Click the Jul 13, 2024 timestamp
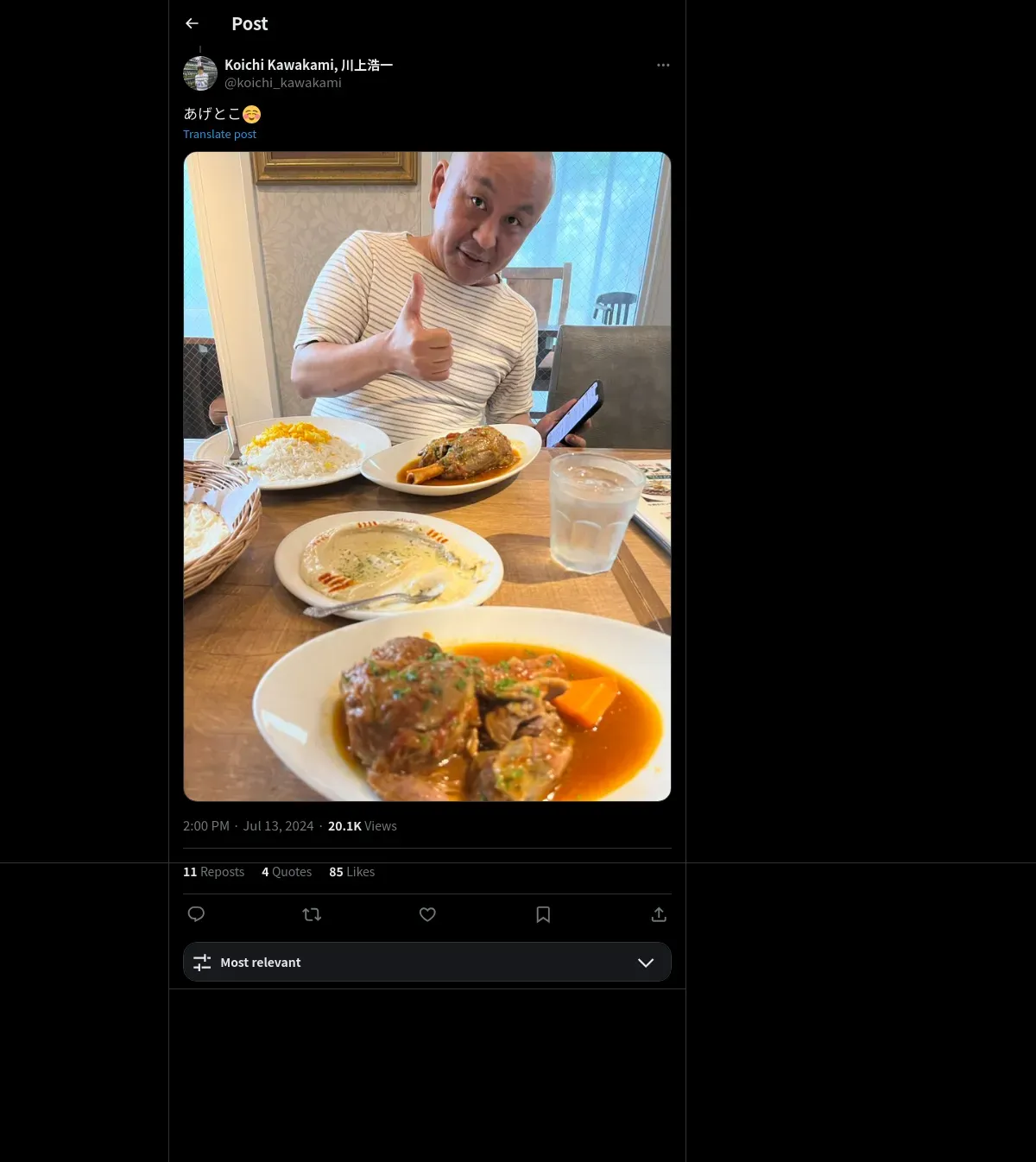 [278, 826]
